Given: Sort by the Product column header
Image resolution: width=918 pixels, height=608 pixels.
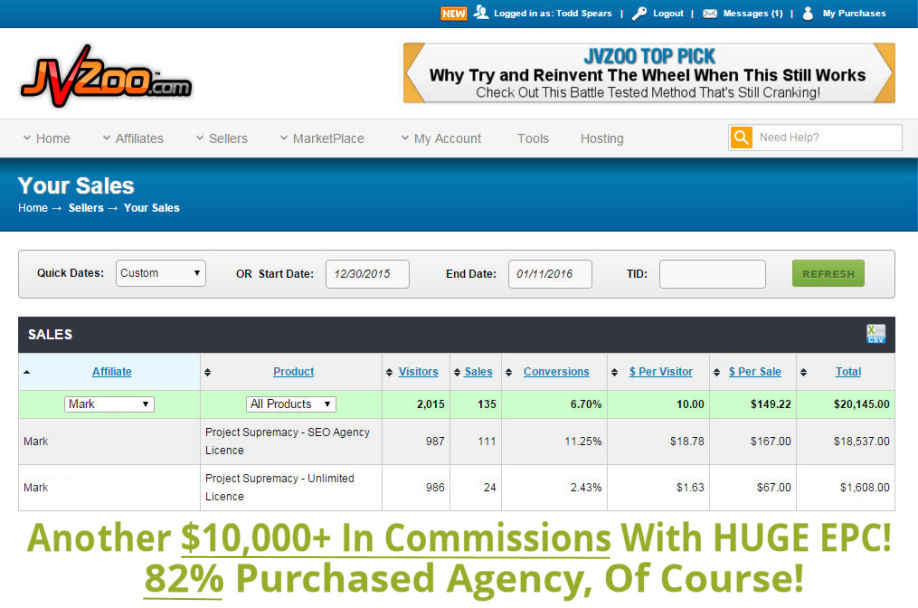Looking at the screenshot, I should 293,372.
